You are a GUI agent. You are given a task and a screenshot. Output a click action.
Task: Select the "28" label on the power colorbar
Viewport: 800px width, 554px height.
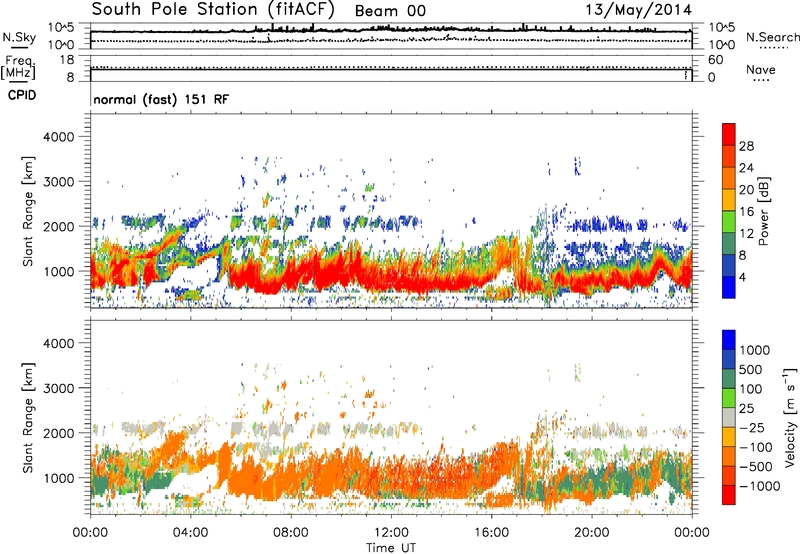click(x=746, y=146)
